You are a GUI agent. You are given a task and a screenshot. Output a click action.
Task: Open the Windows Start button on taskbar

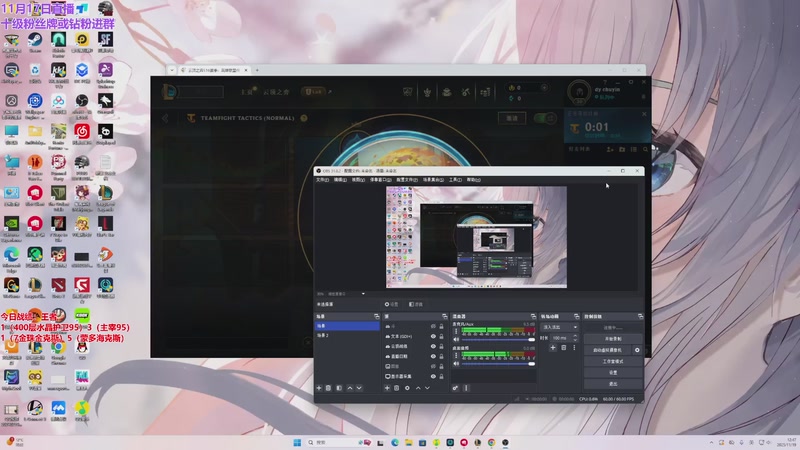pyautogui.click(x=297, y=442)
